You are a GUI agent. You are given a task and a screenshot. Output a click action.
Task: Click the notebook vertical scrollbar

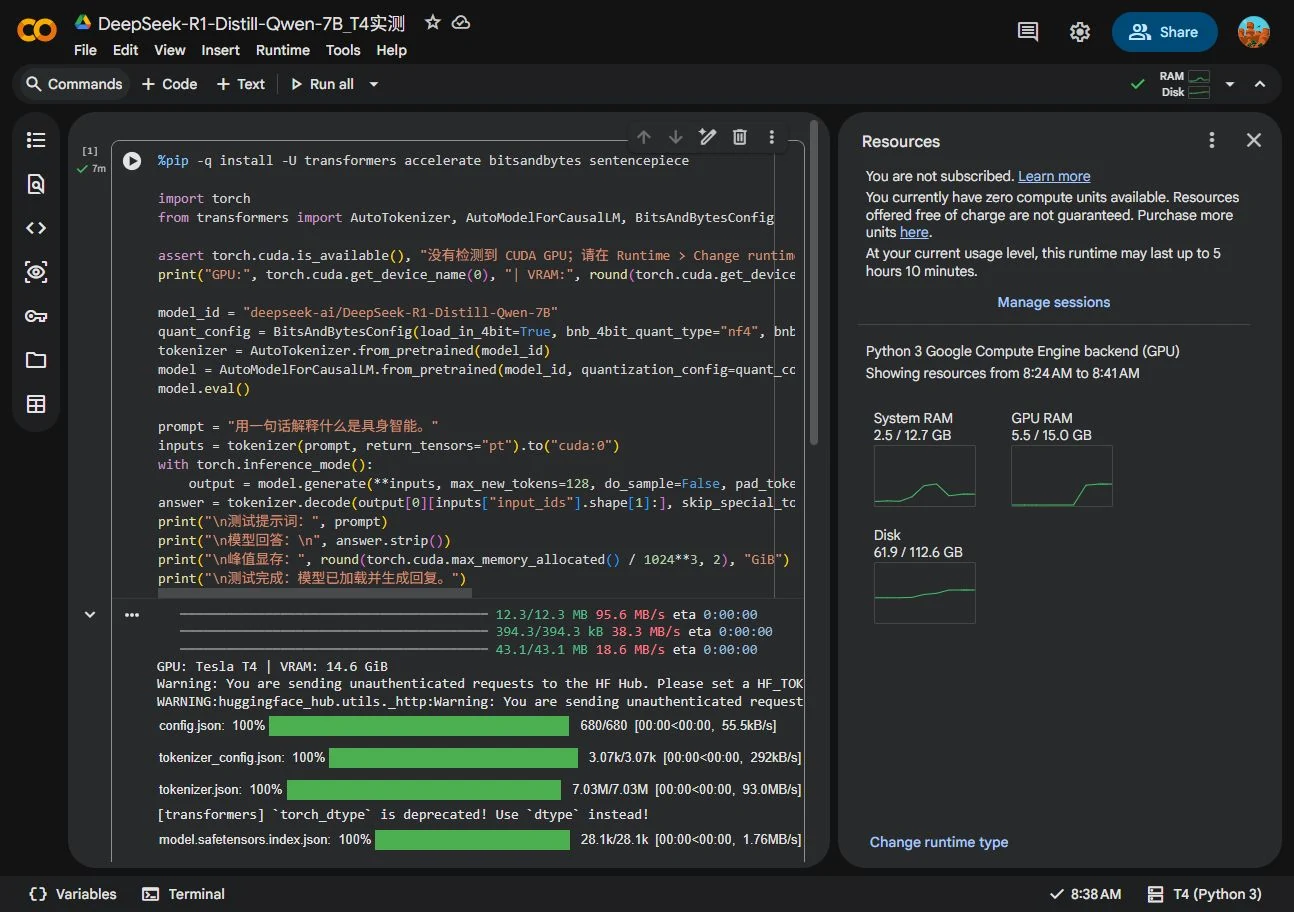pyautogui.click(x=814, y=282)
